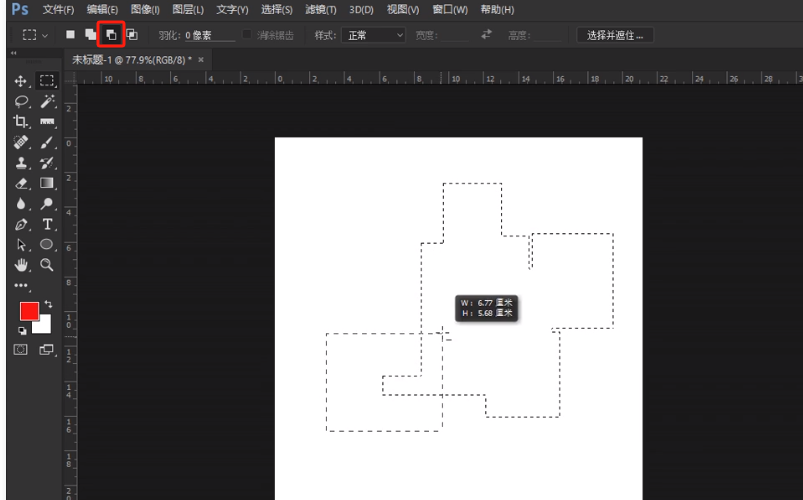Select the Move tool
The image size is (803, 500).
coord(20,81)
